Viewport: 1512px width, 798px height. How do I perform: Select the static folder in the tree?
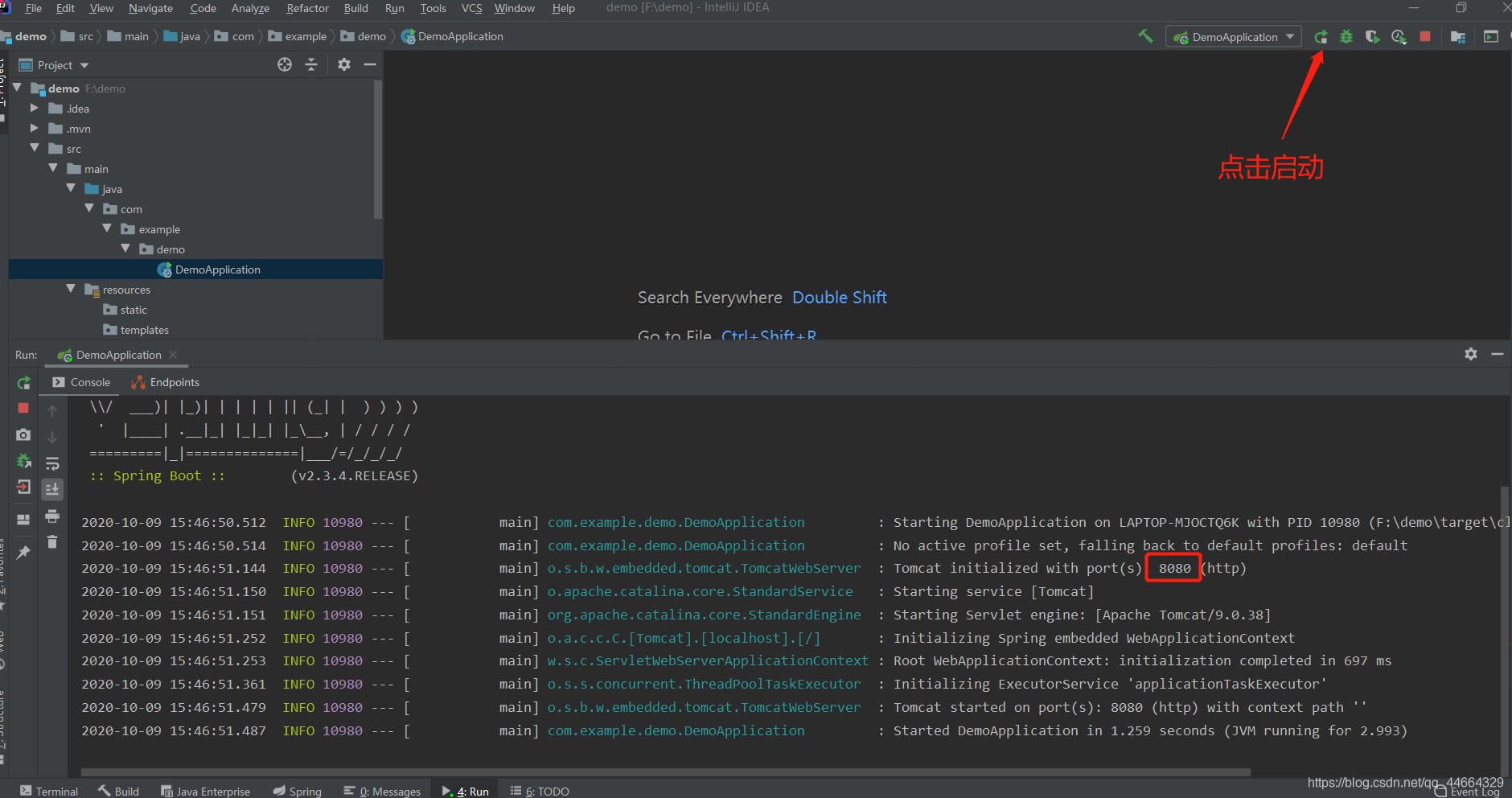click(x=125, y=310)
